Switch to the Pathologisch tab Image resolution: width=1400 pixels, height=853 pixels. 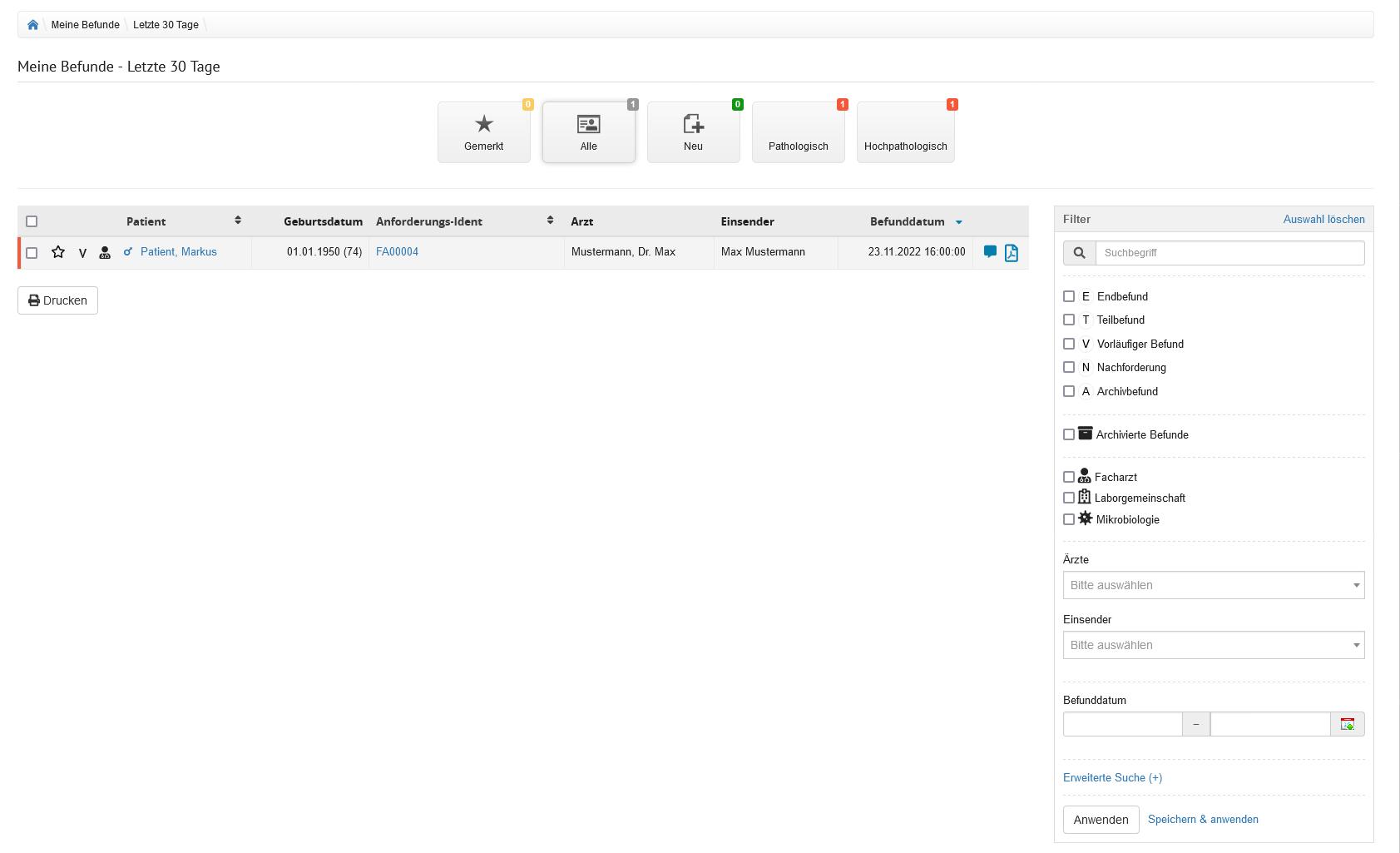point(798,133)
